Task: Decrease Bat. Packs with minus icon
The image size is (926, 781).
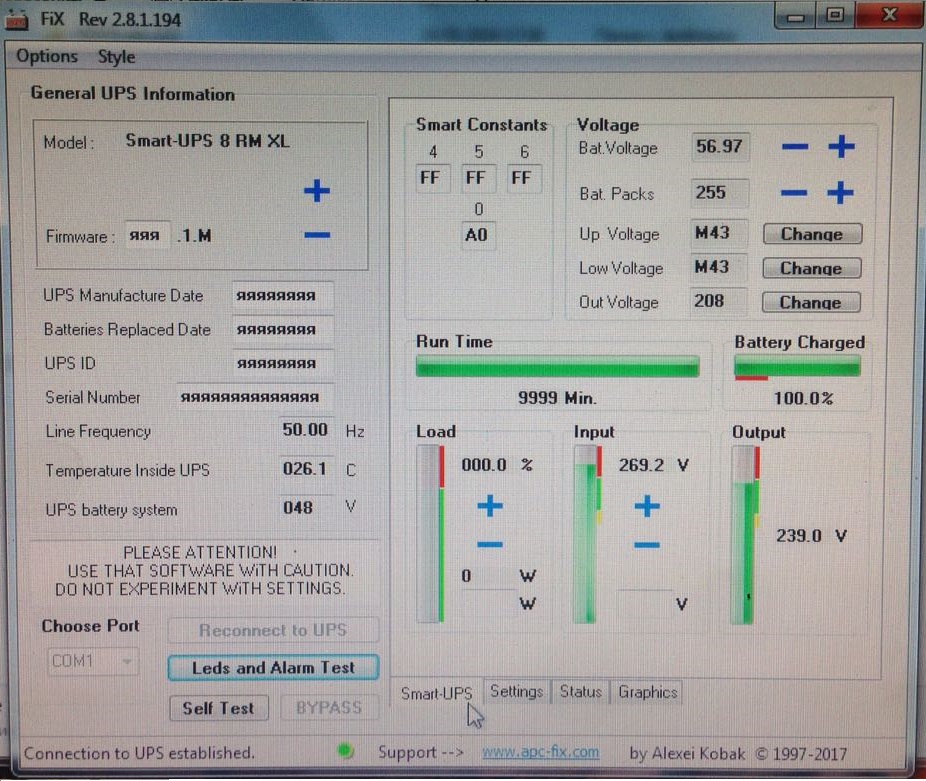Action: click(795, 193)
